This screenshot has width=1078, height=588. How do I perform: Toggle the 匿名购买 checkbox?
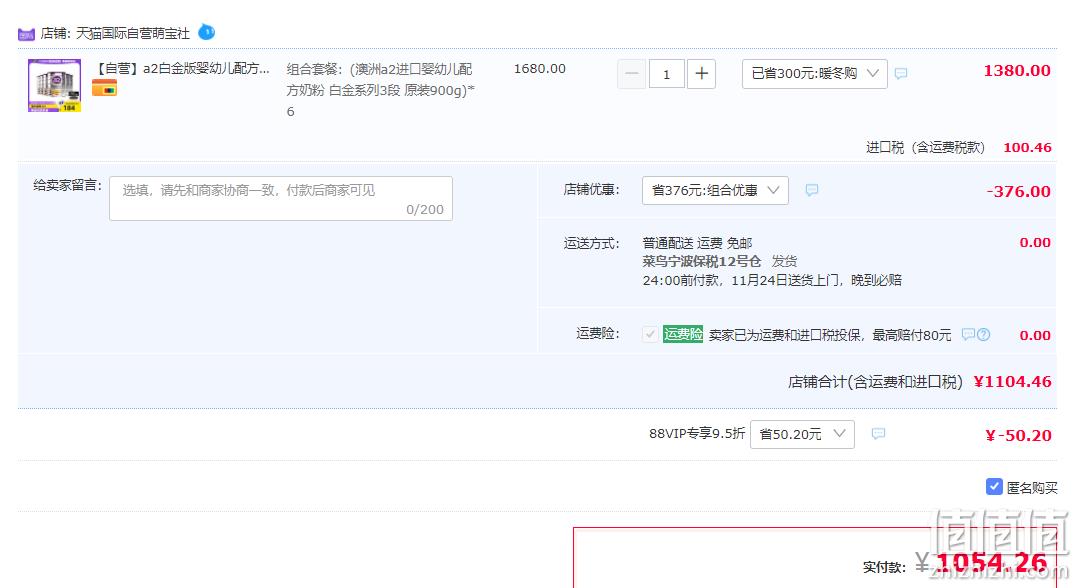[x=993, y=487]
